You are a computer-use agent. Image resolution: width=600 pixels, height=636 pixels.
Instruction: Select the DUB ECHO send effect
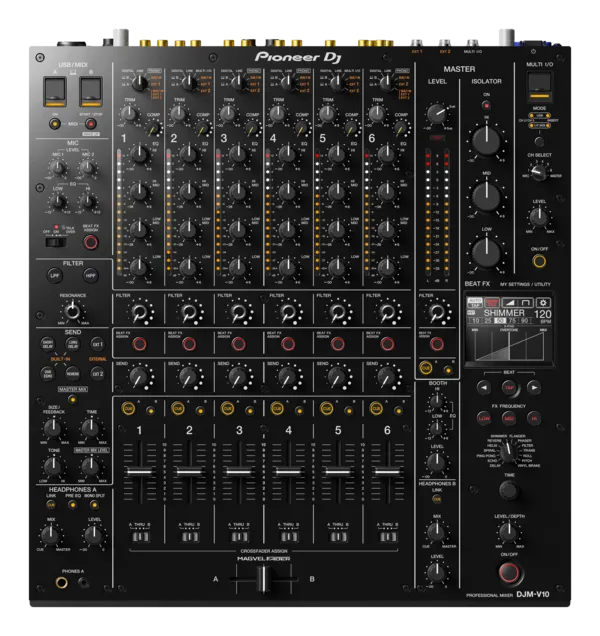click(48, 373)
